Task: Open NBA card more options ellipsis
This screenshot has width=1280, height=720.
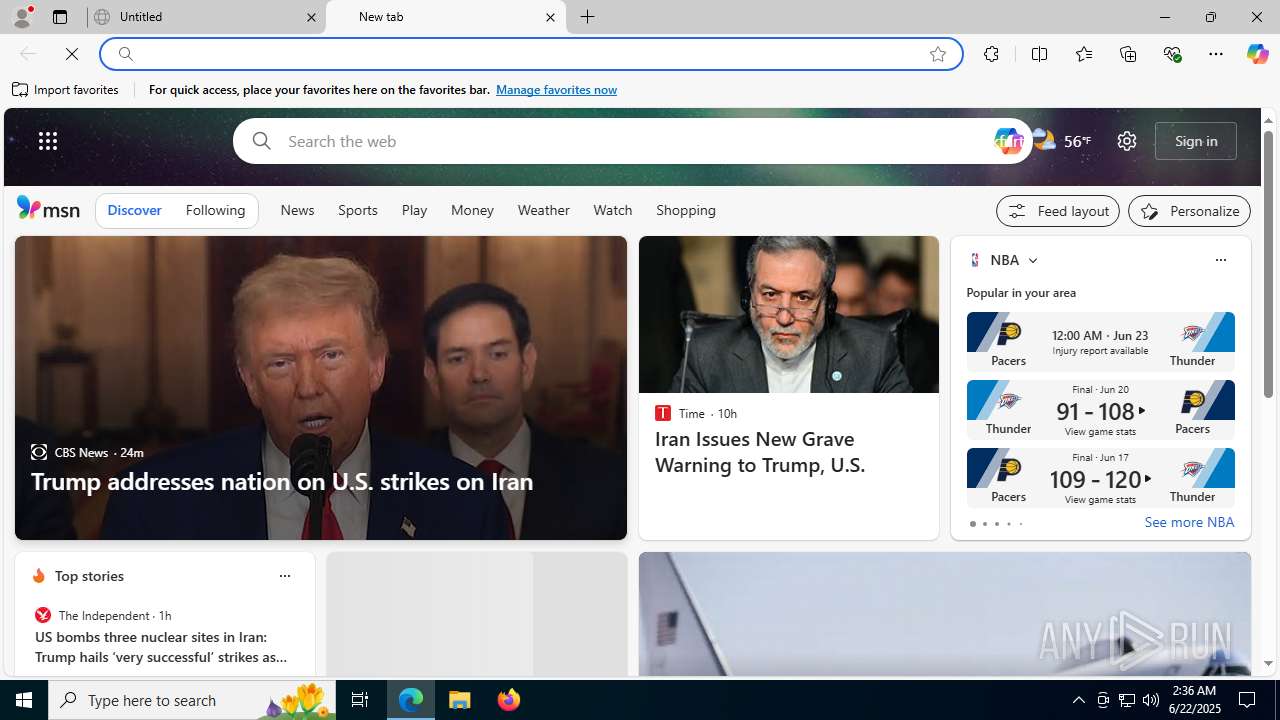Action: tap(1220, 260)
